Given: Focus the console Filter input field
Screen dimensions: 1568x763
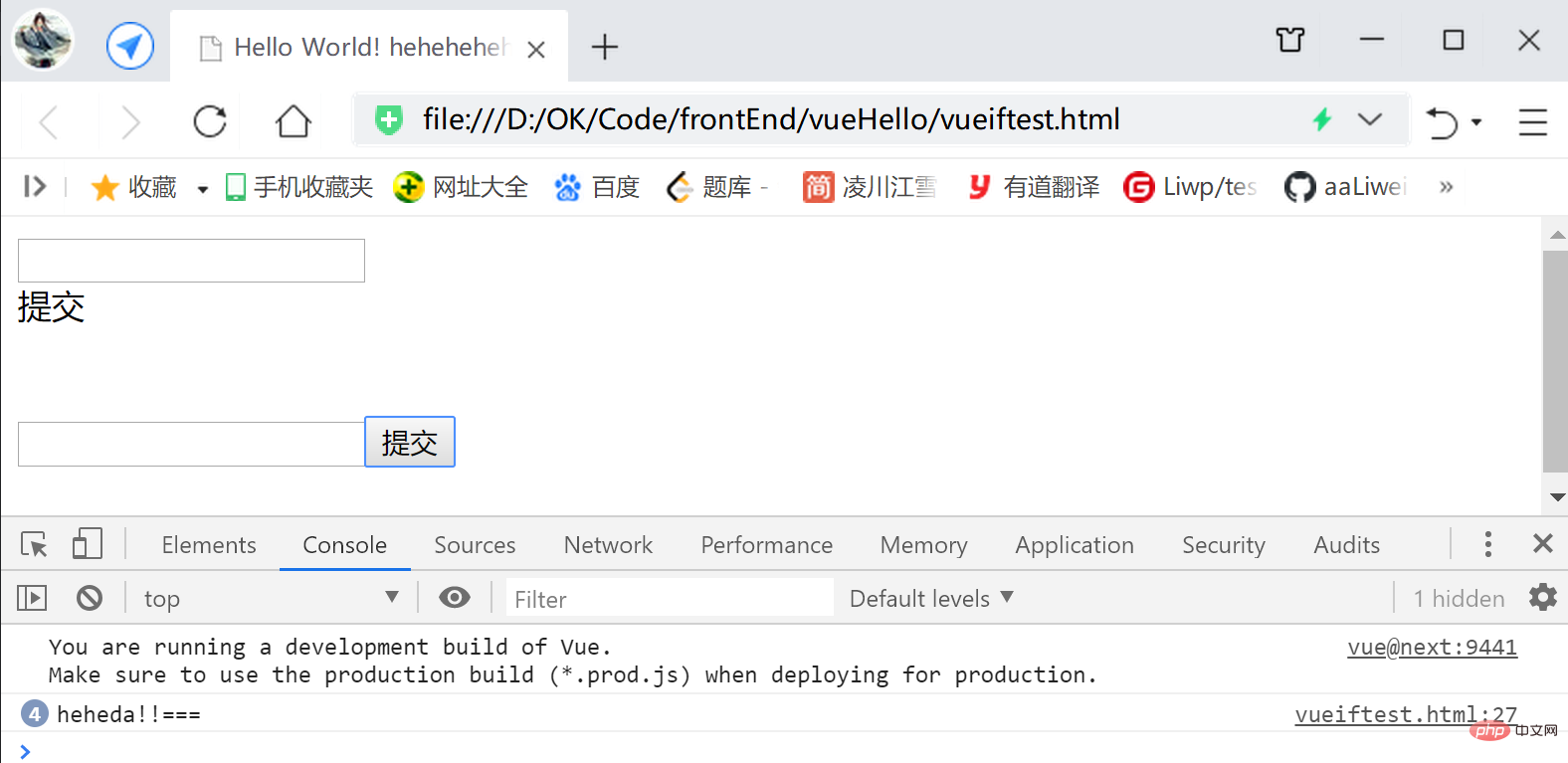Looking at the screenshot, I should click(670, 598).
